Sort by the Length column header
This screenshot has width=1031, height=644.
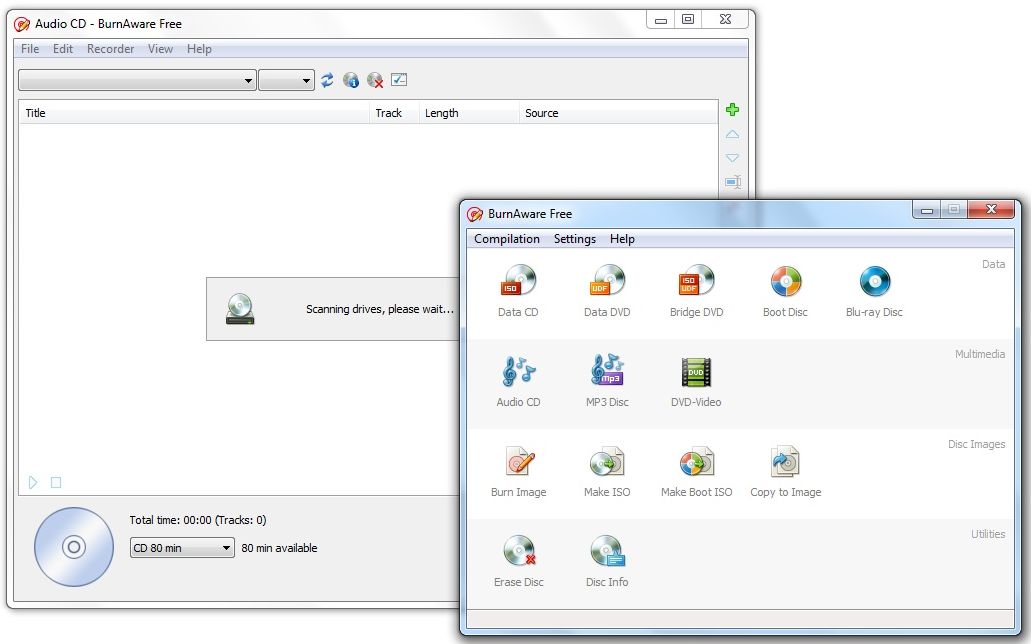[x=468, y=113]
